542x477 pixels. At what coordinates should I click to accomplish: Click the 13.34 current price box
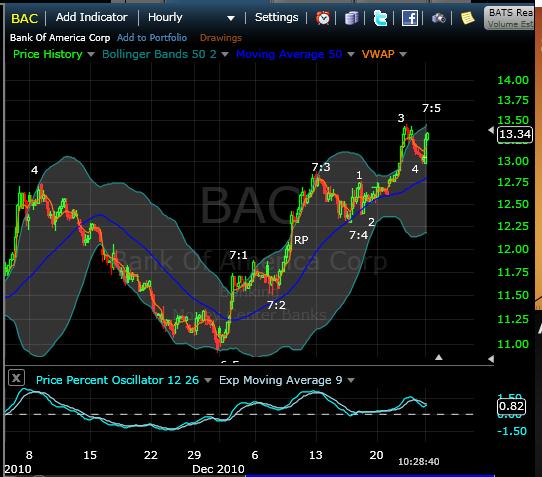pos(515,134)
